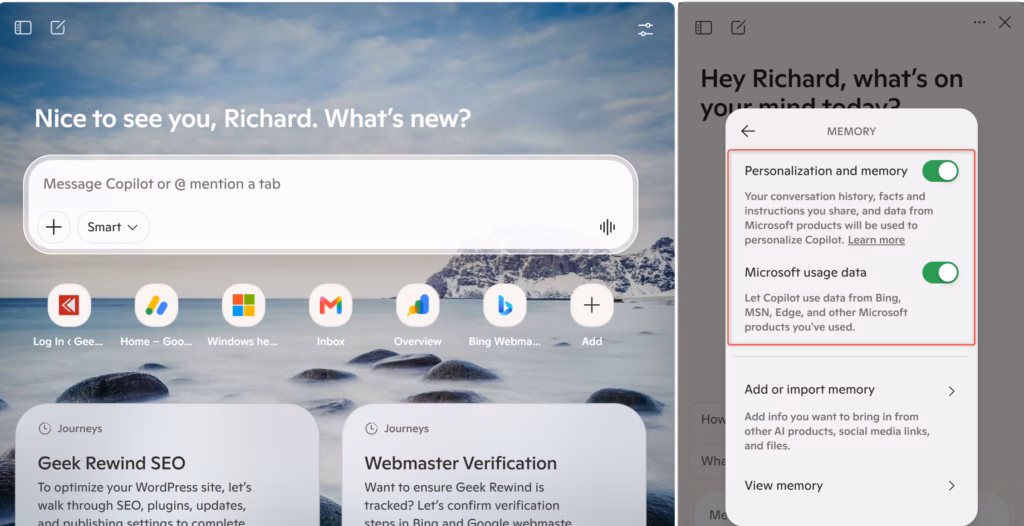Open the Webmaster Verification journey card
Image resolution: width=1024 pixels, height=526 pixels.
tap(494, 465)
